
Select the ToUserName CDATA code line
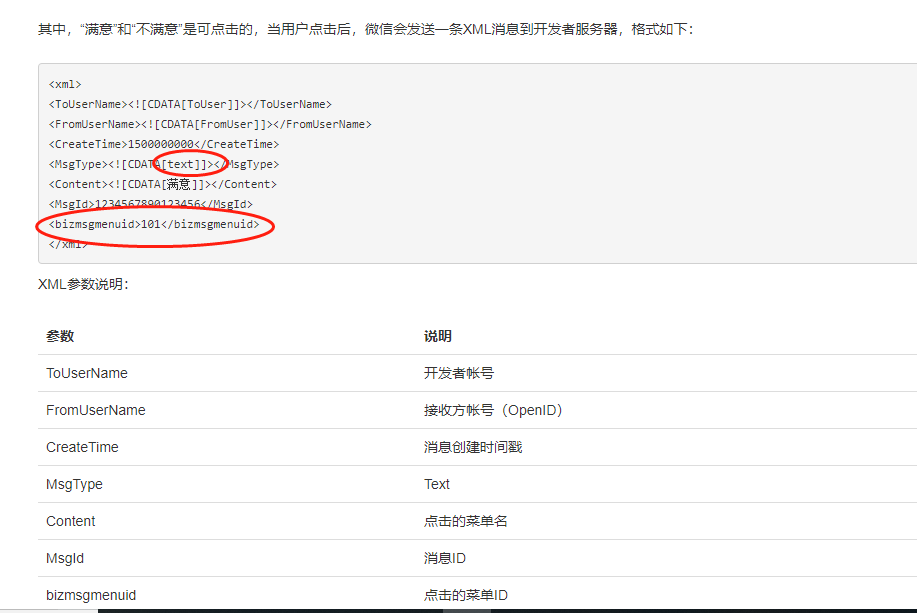point(190,104)
